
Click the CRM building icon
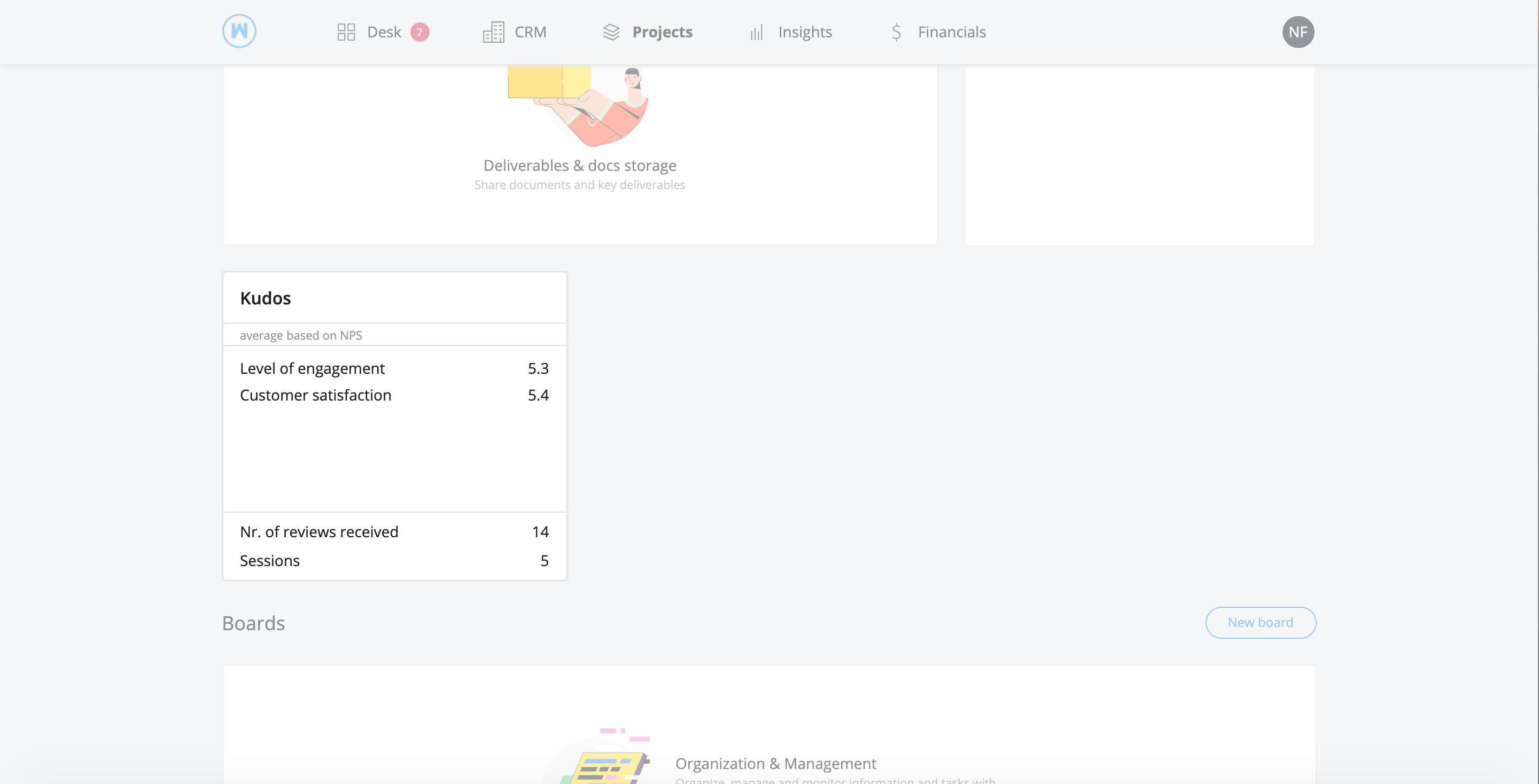(x=493, y=32)
